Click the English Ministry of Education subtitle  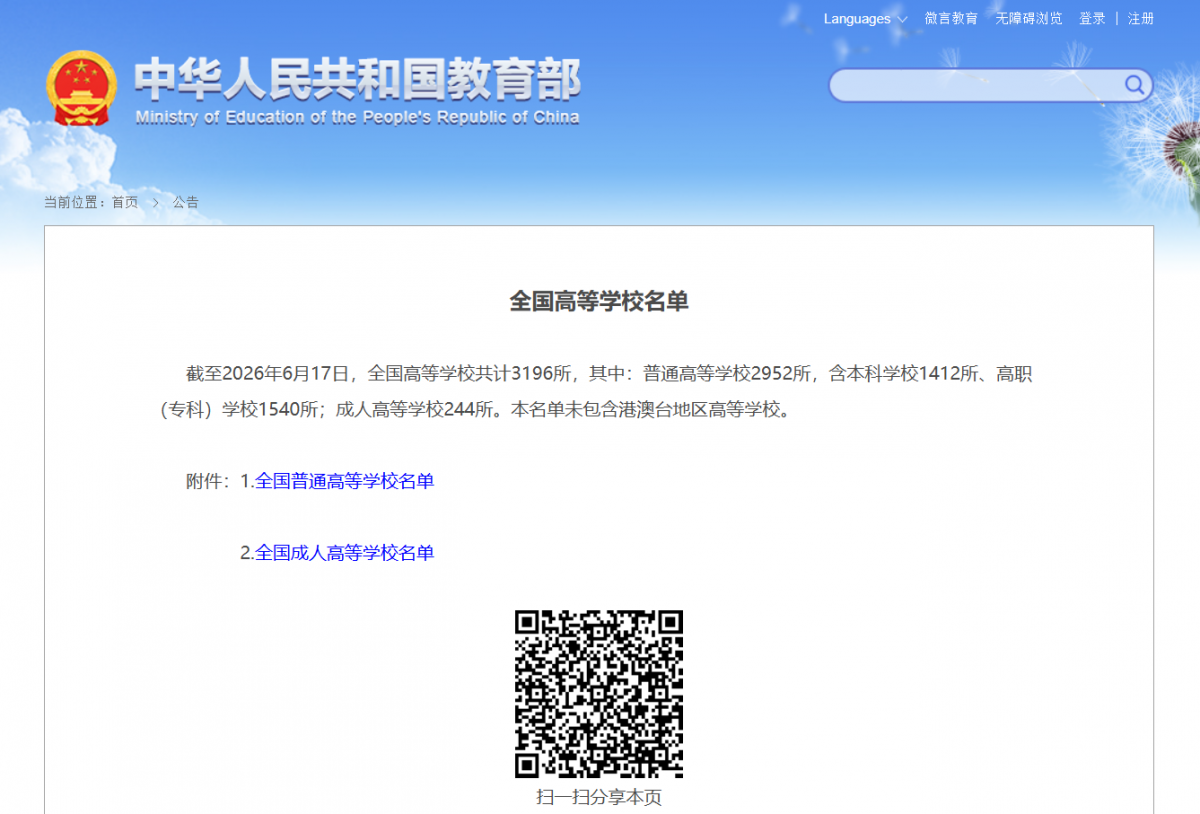[357, 117]
